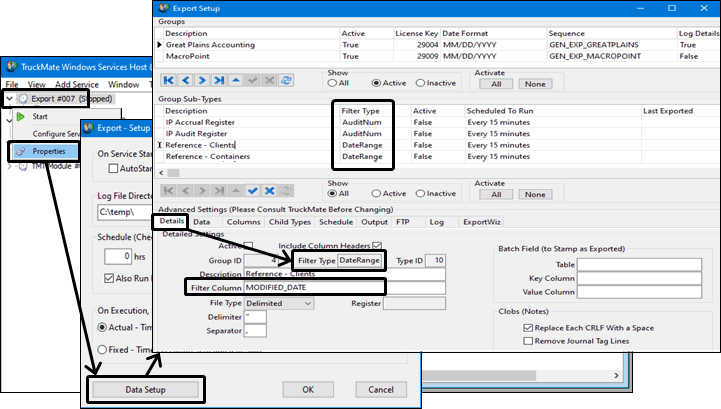Viewport: 721px width, 409px height.
Task: Select Show All radio for Groups
Action: tap(332, 83)
